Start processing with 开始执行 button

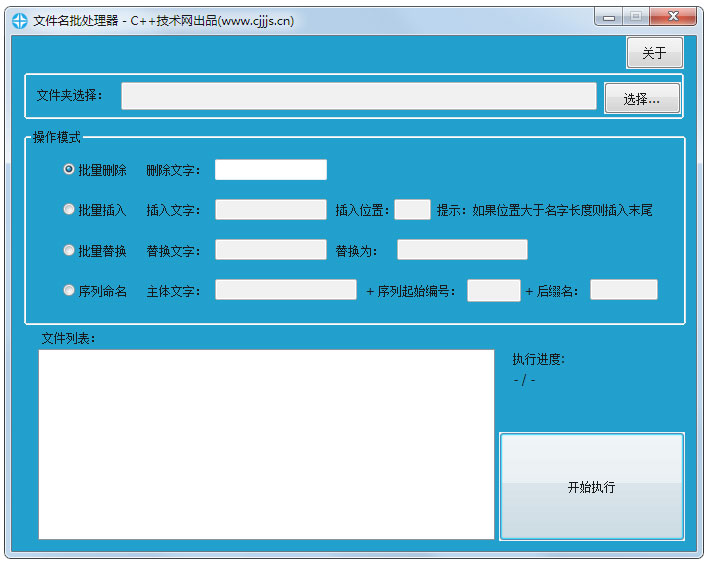tap(591, 487)
